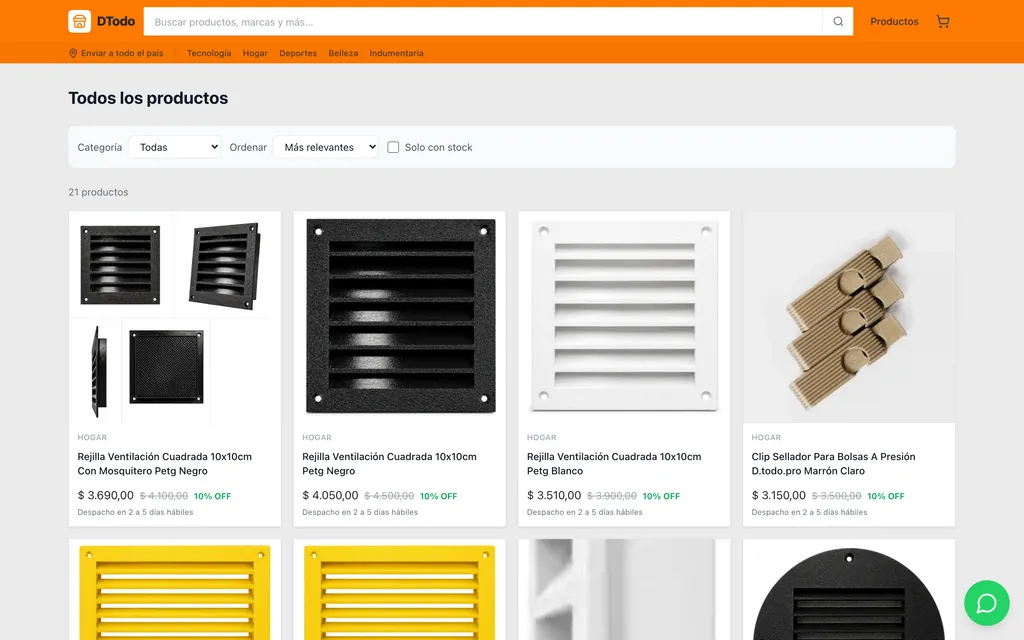Click 10% OFF badge beside $ 4.050,00

438,496
